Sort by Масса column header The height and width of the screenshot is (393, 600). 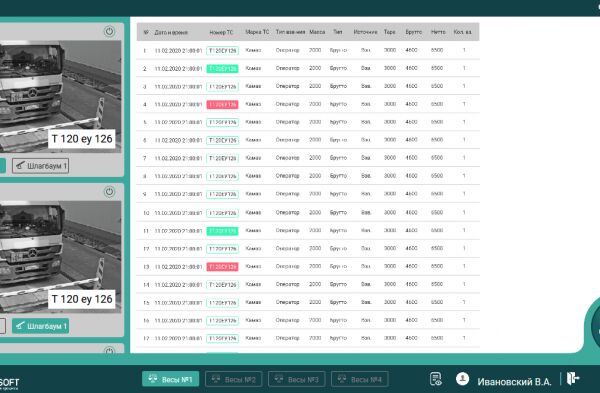pyautogui.click(x=317, y=32)
